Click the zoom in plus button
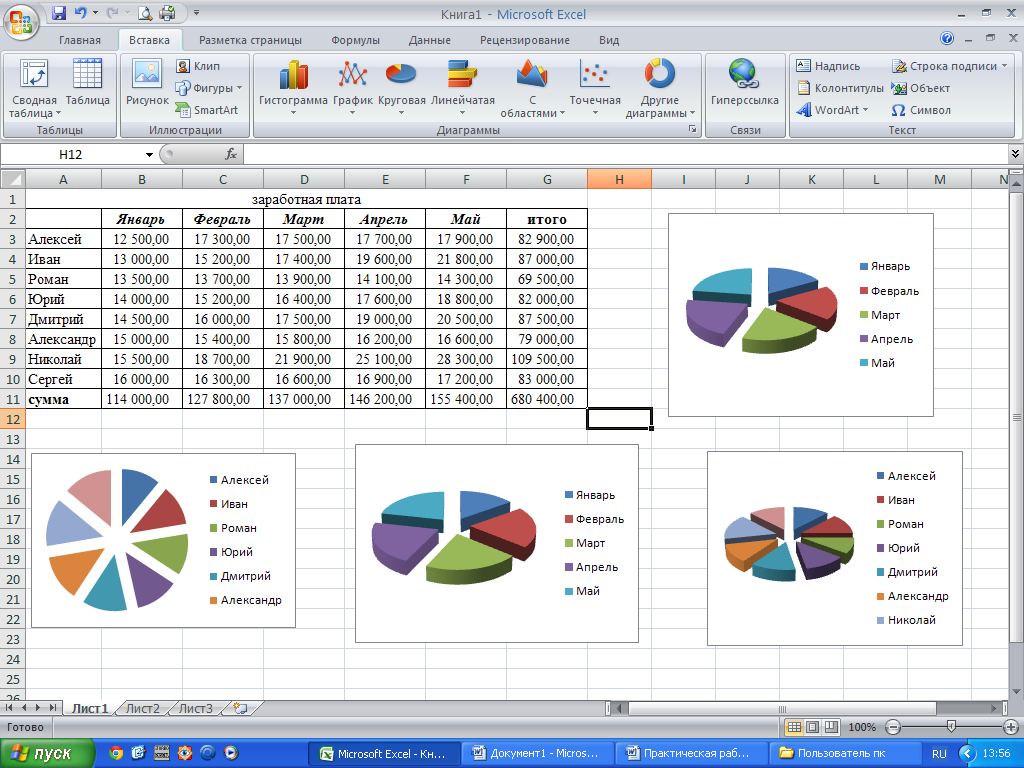The height and width of the screenshot is (768, 1024). click(x=1011, y=727)
